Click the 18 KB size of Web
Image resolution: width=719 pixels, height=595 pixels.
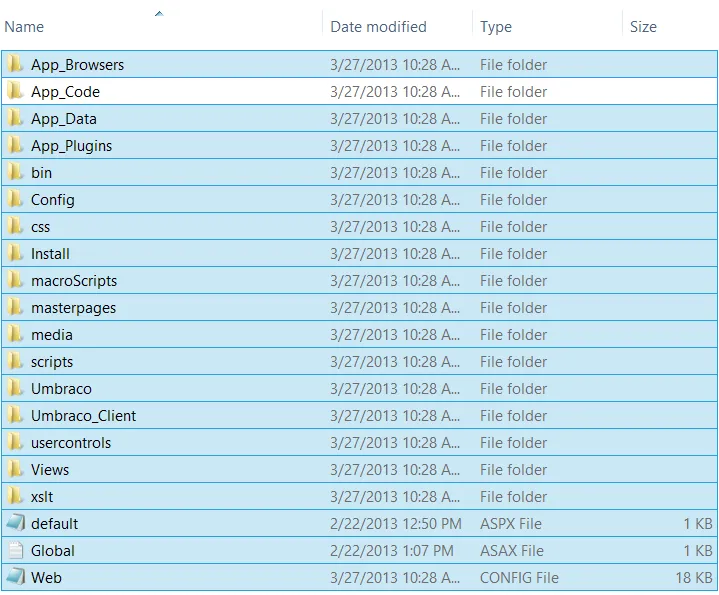(x=693, y=578)
